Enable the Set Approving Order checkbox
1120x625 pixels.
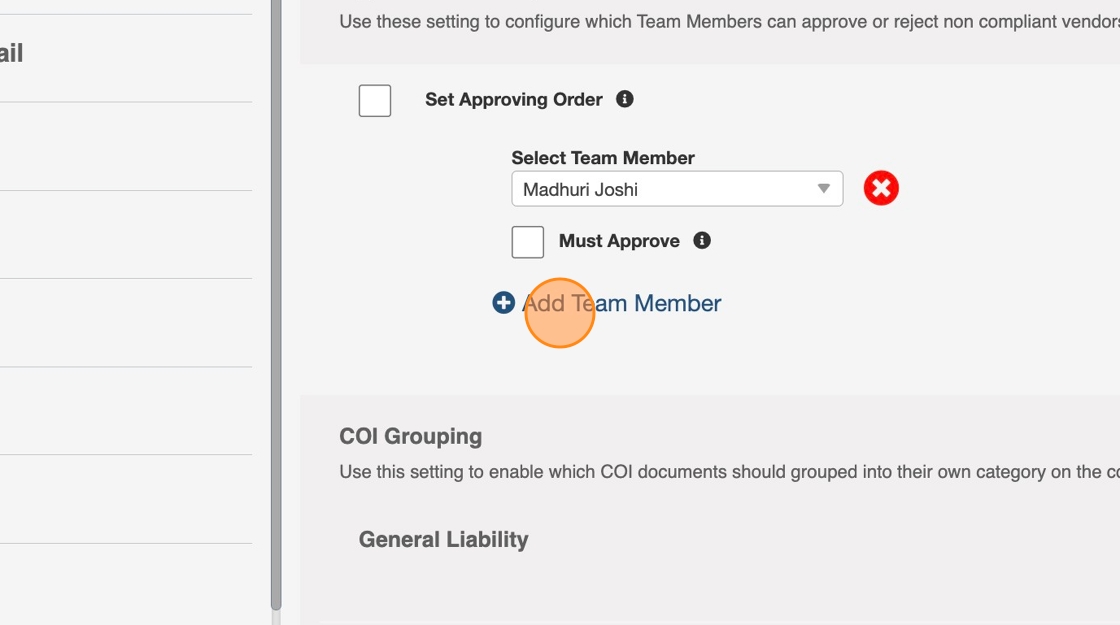[375, 100]
